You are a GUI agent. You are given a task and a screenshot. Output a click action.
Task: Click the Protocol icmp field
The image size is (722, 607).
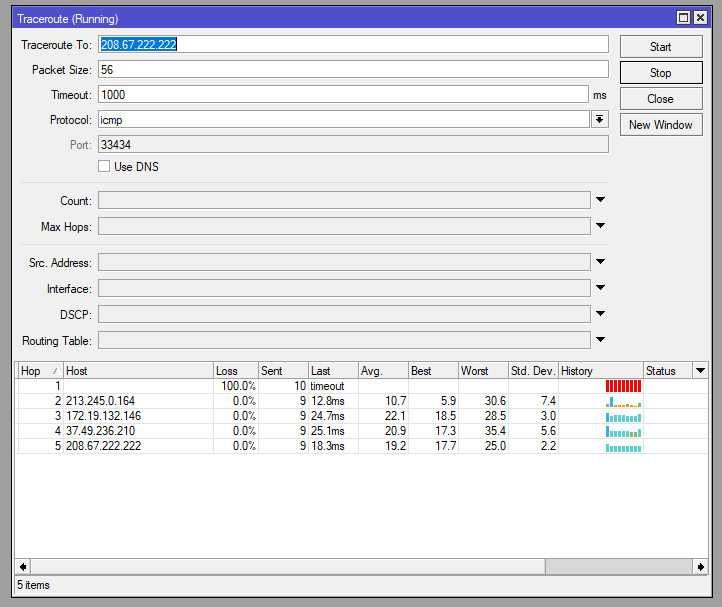344,119
